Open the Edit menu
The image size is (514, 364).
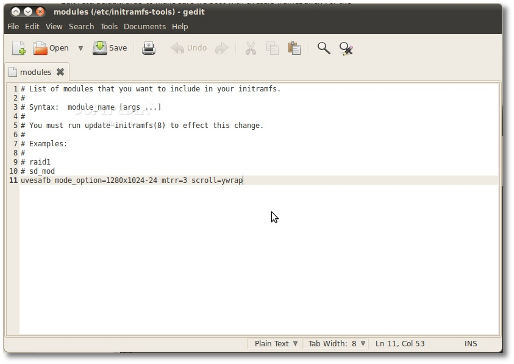coord(32,26)
